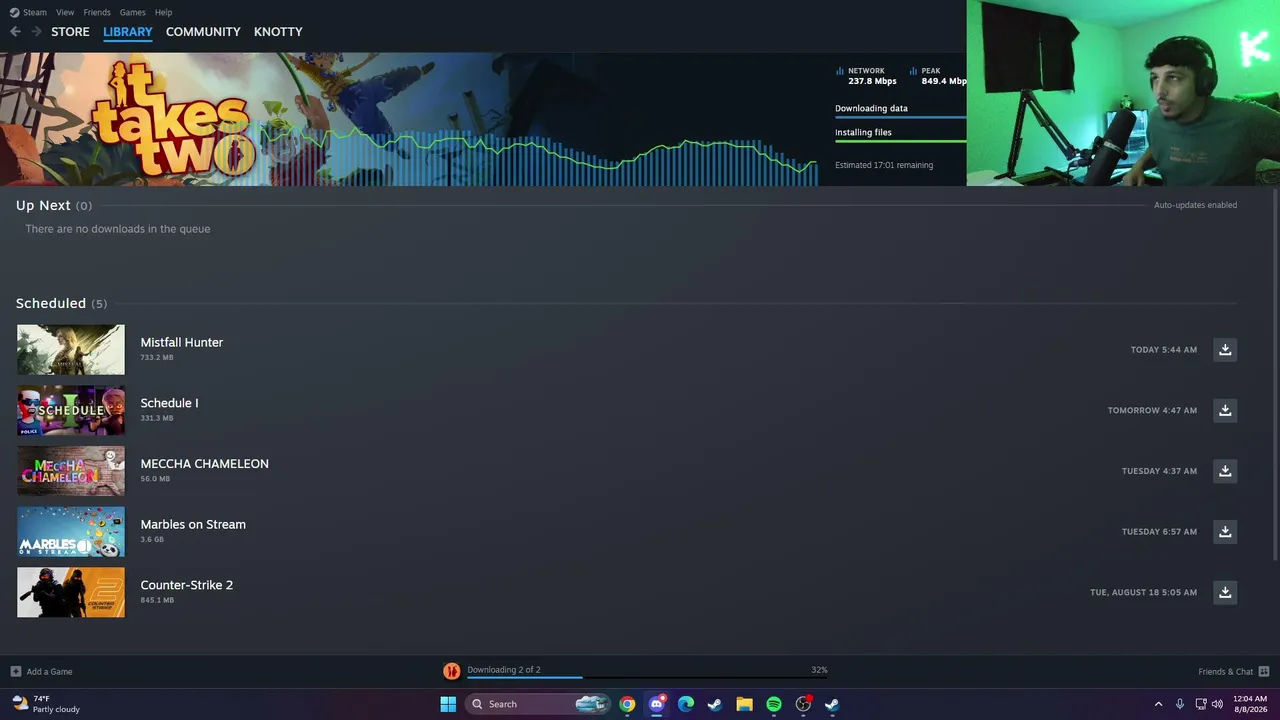Click the "Scheduled (5)" section heading

[x=61, y=303]
